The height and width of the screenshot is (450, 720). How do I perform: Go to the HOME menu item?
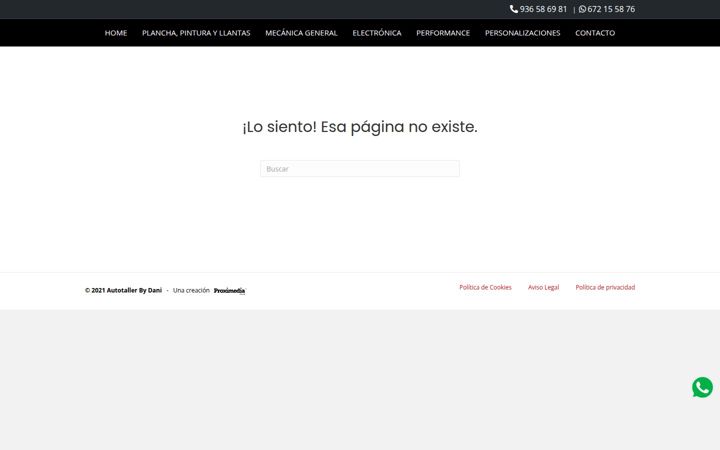click(x=116, y=33)
